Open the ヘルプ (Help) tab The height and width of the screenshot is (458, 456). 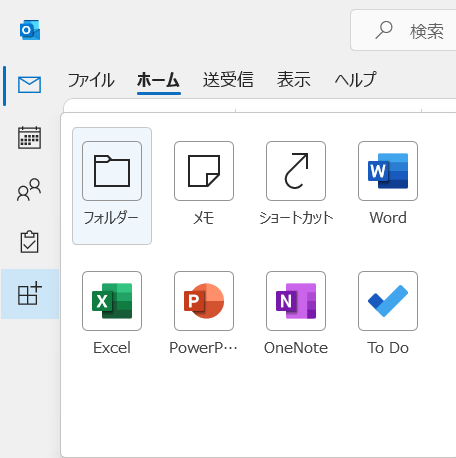(356, 80)
